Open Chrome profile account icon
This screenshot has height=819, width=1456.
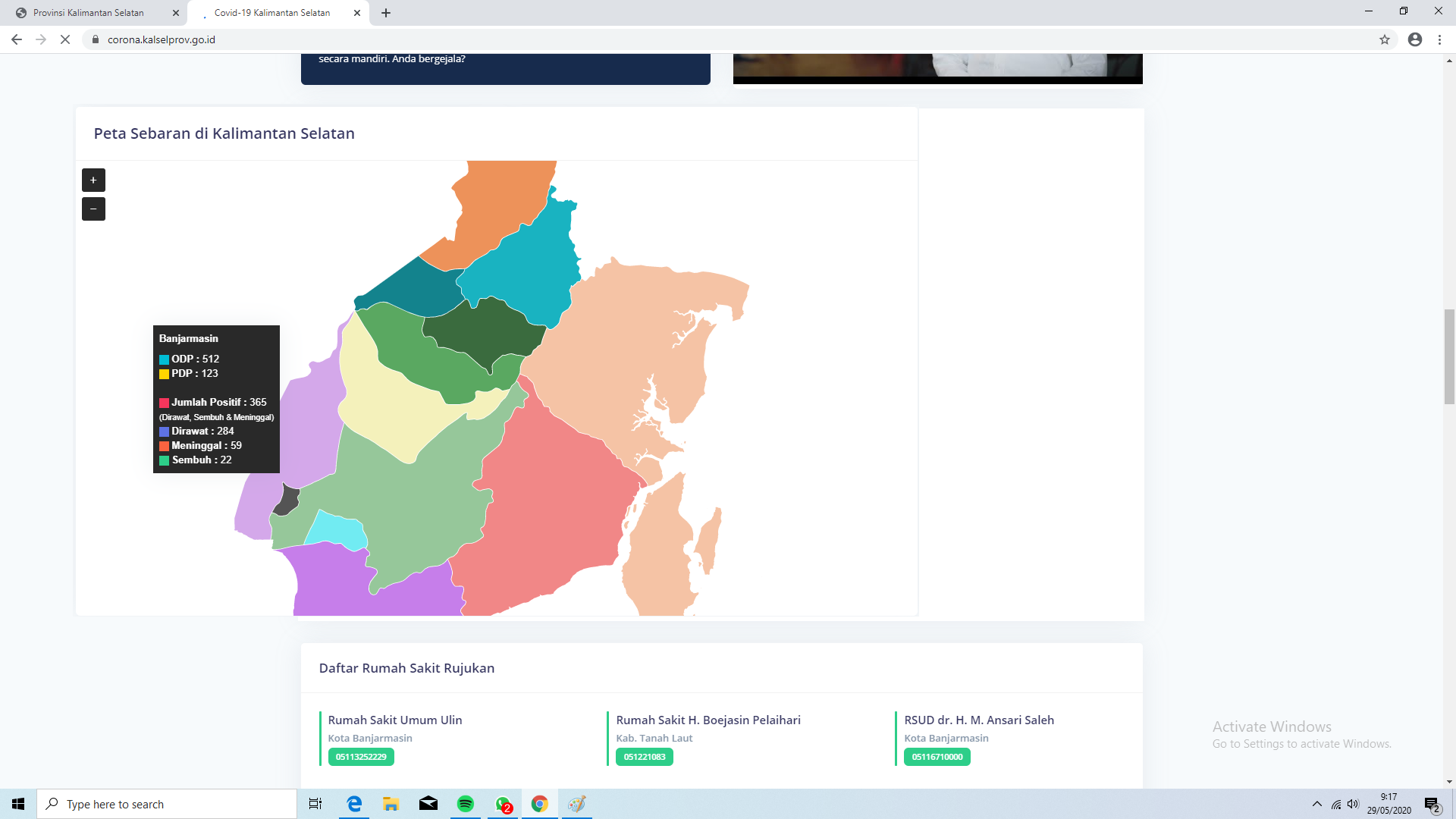click(1415, 39)
